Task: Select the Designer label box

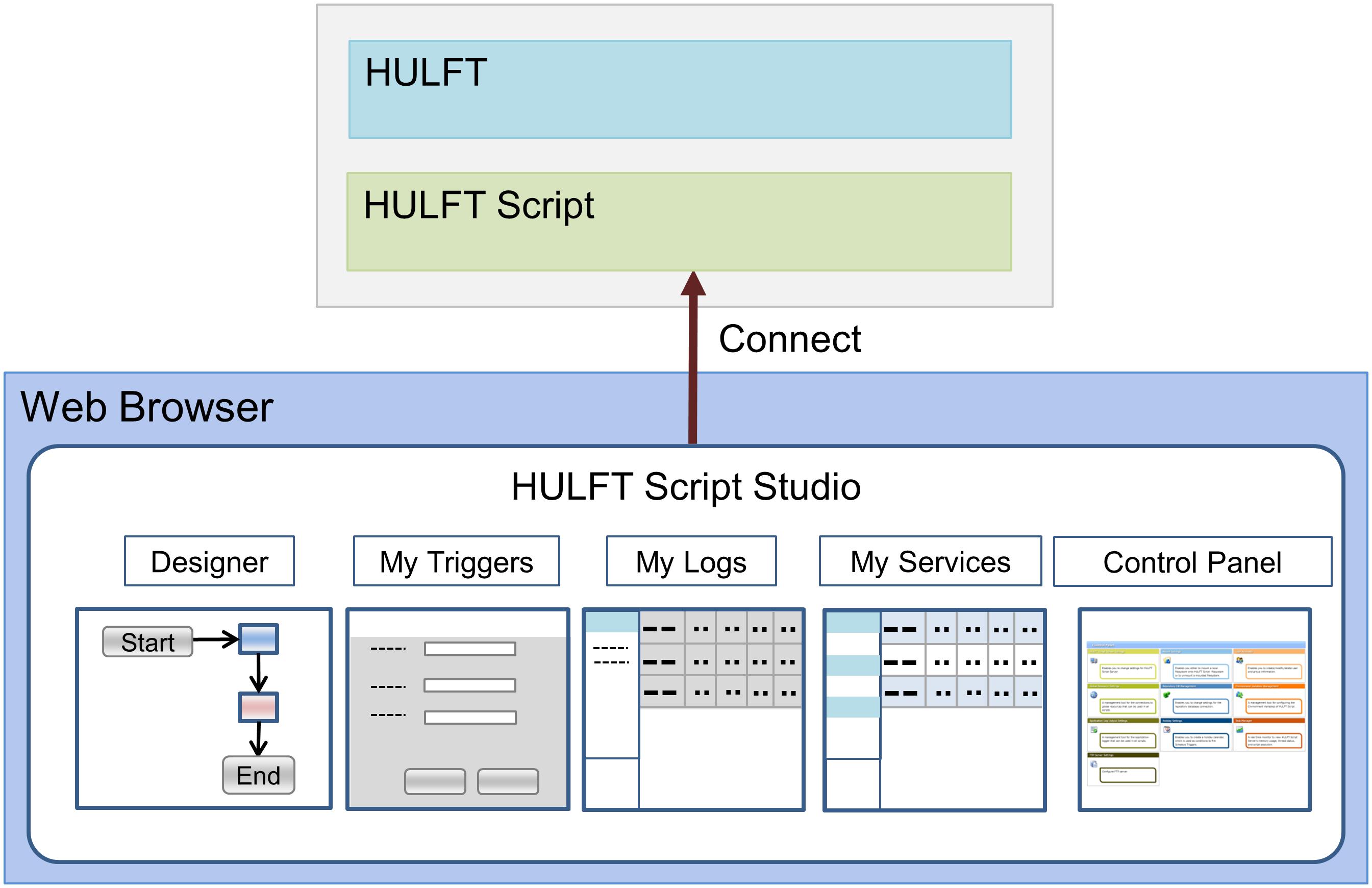Action: pos(209,561)
